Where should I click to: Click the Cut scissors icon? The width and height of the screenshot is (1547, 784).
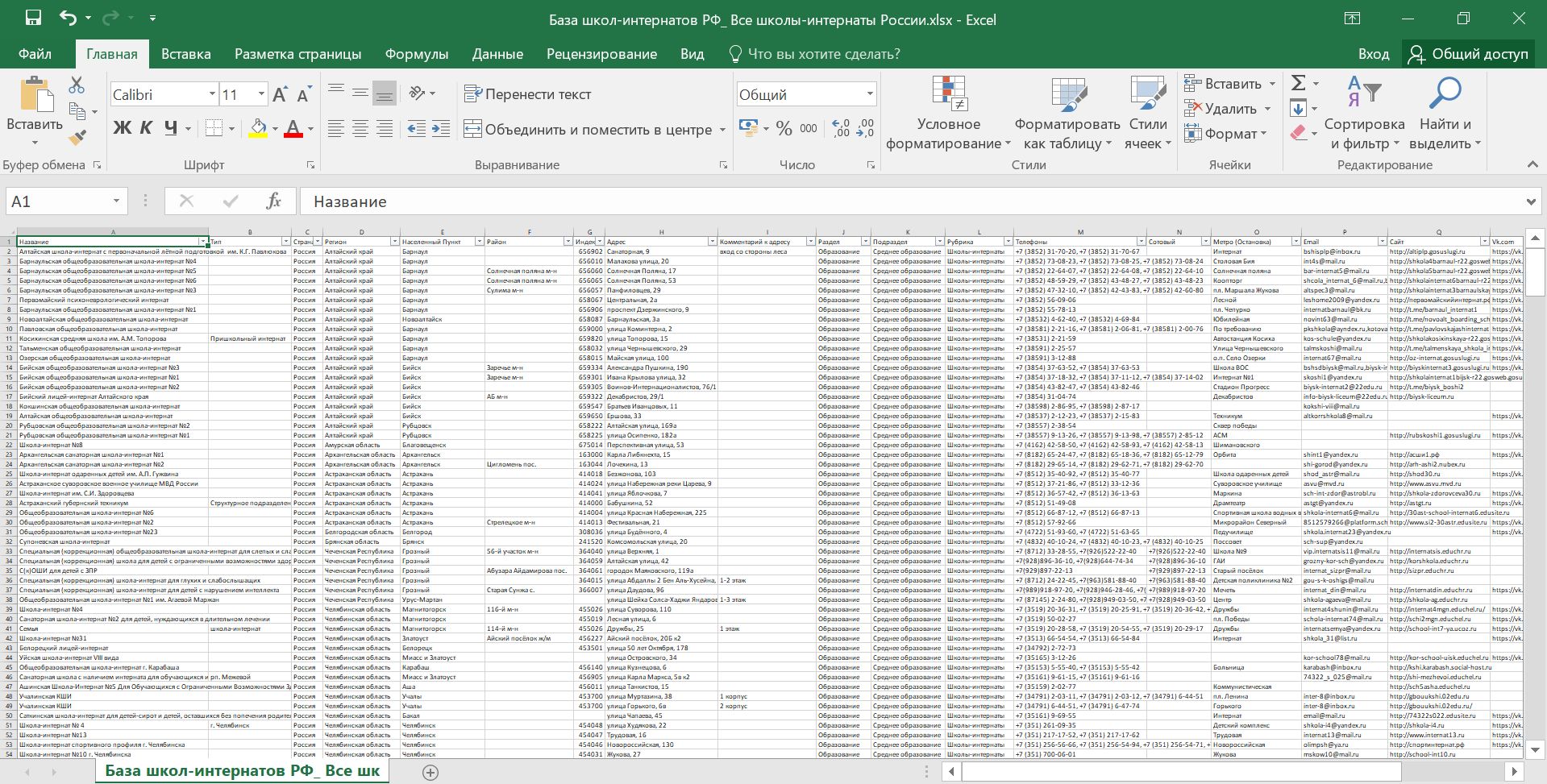tap(77, 85)
